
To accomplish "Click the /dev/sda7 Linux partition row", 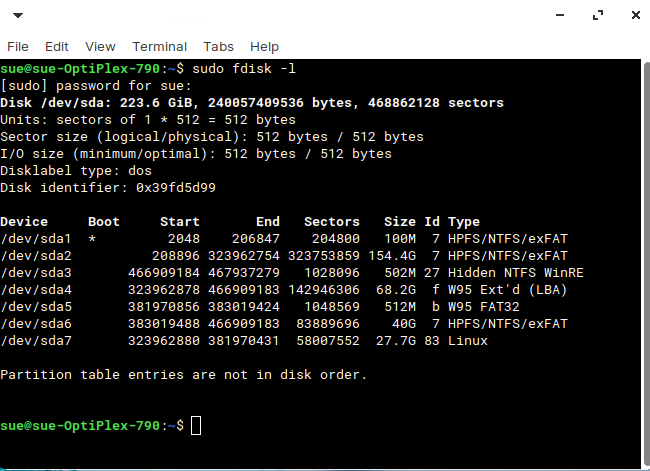I will 244,341.
